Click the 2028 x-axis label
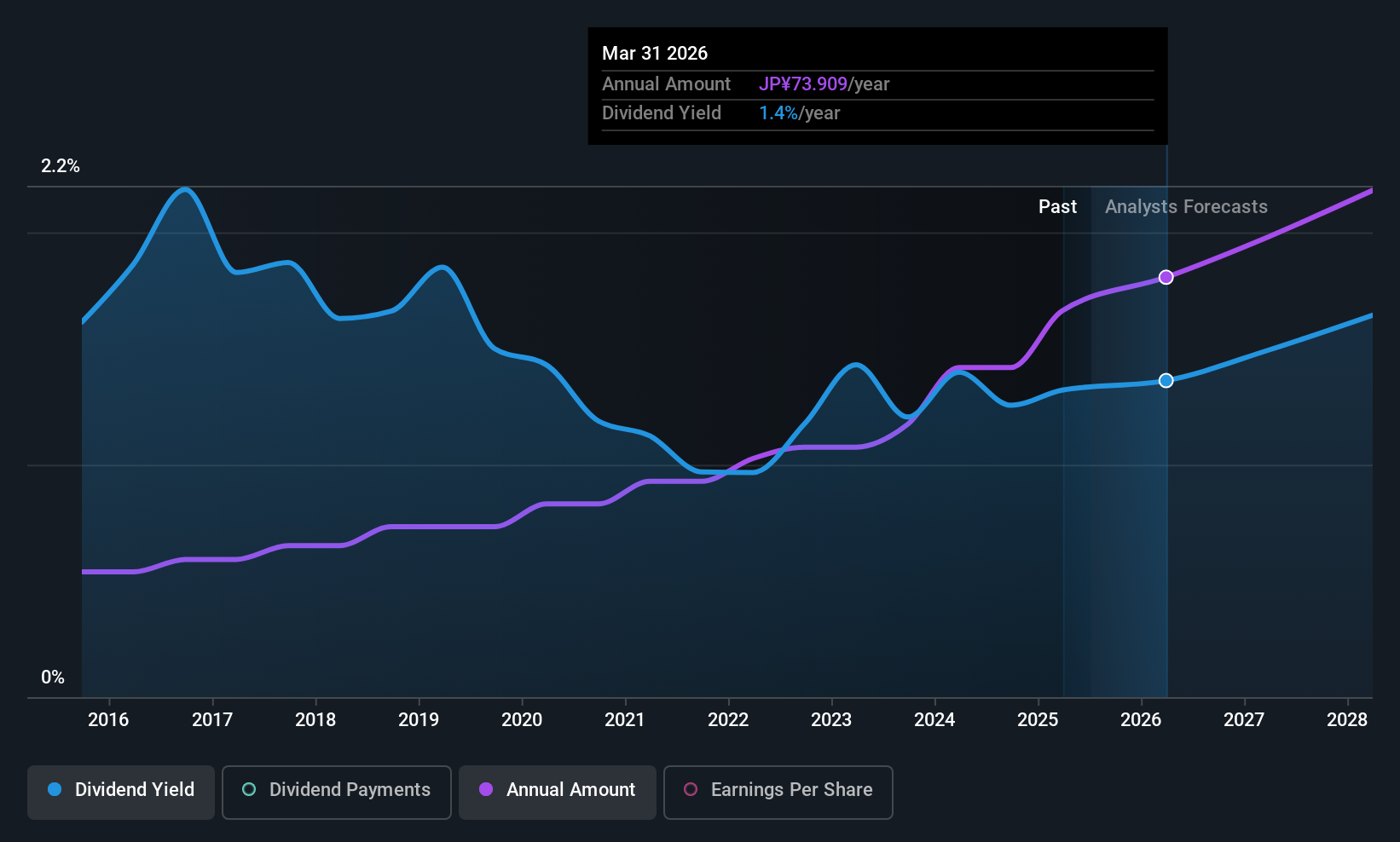Image resolution: width=1400 pixels, height=842 pixels. coord(1347,719)
